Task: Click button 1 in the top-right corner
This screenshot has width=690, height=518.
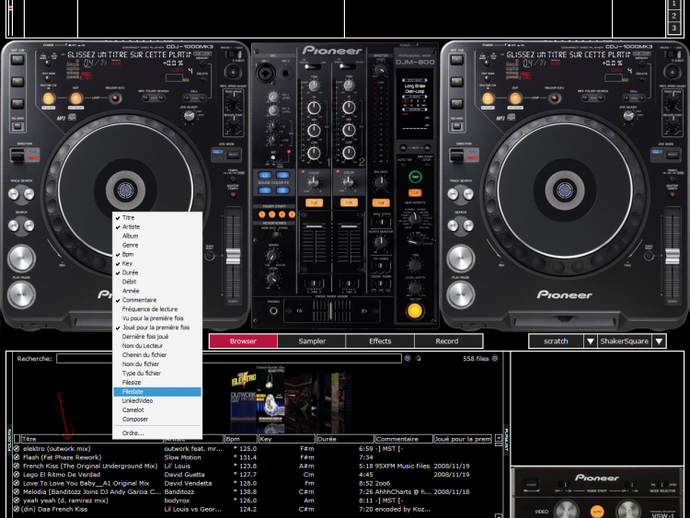Action: pyautogui.click(x=674, y=4)
